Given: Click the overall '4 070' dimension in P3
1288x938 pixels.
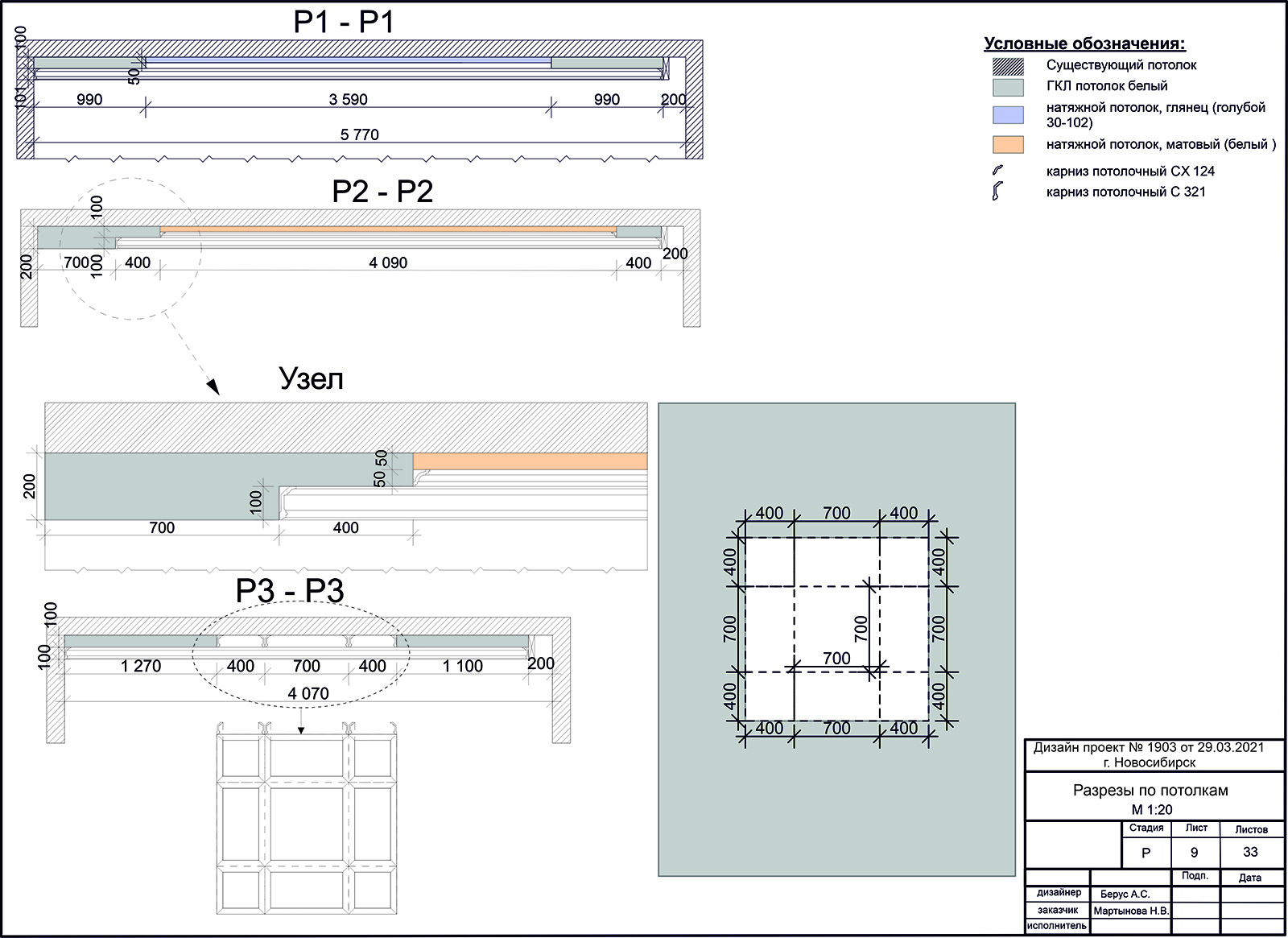Looking at the screenshot, I should tap(309, 693).
